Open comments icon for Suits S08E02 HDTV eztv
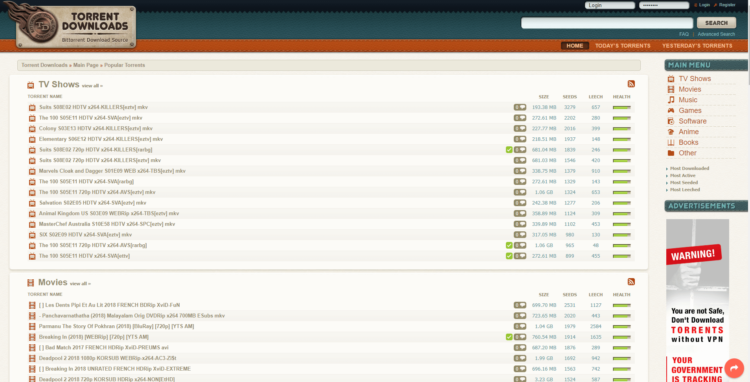Image resolution: width=750 pixels, height=382 pixels. (x=520, y=108)
